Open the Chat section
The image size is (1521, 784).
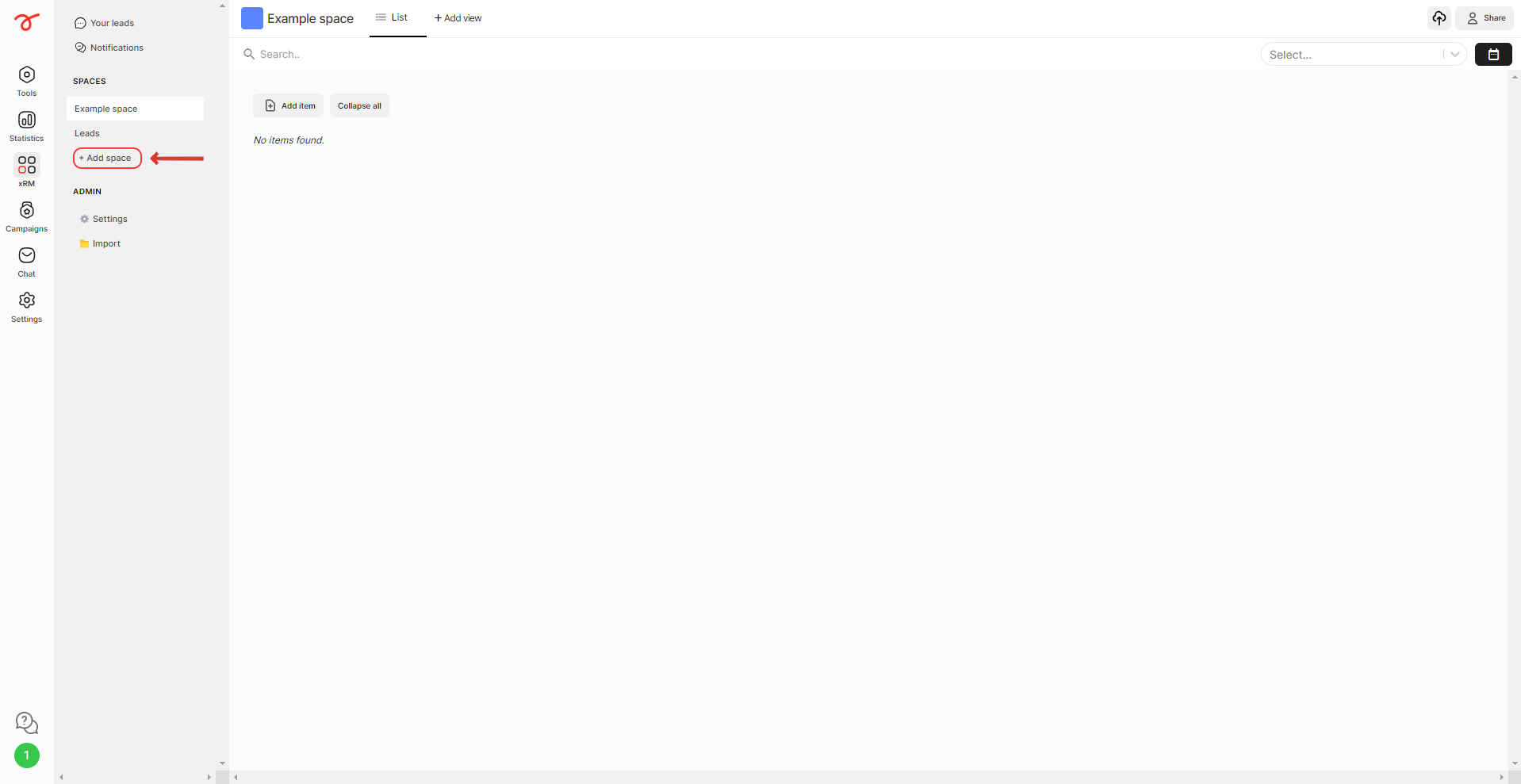(x=27, y=262)
